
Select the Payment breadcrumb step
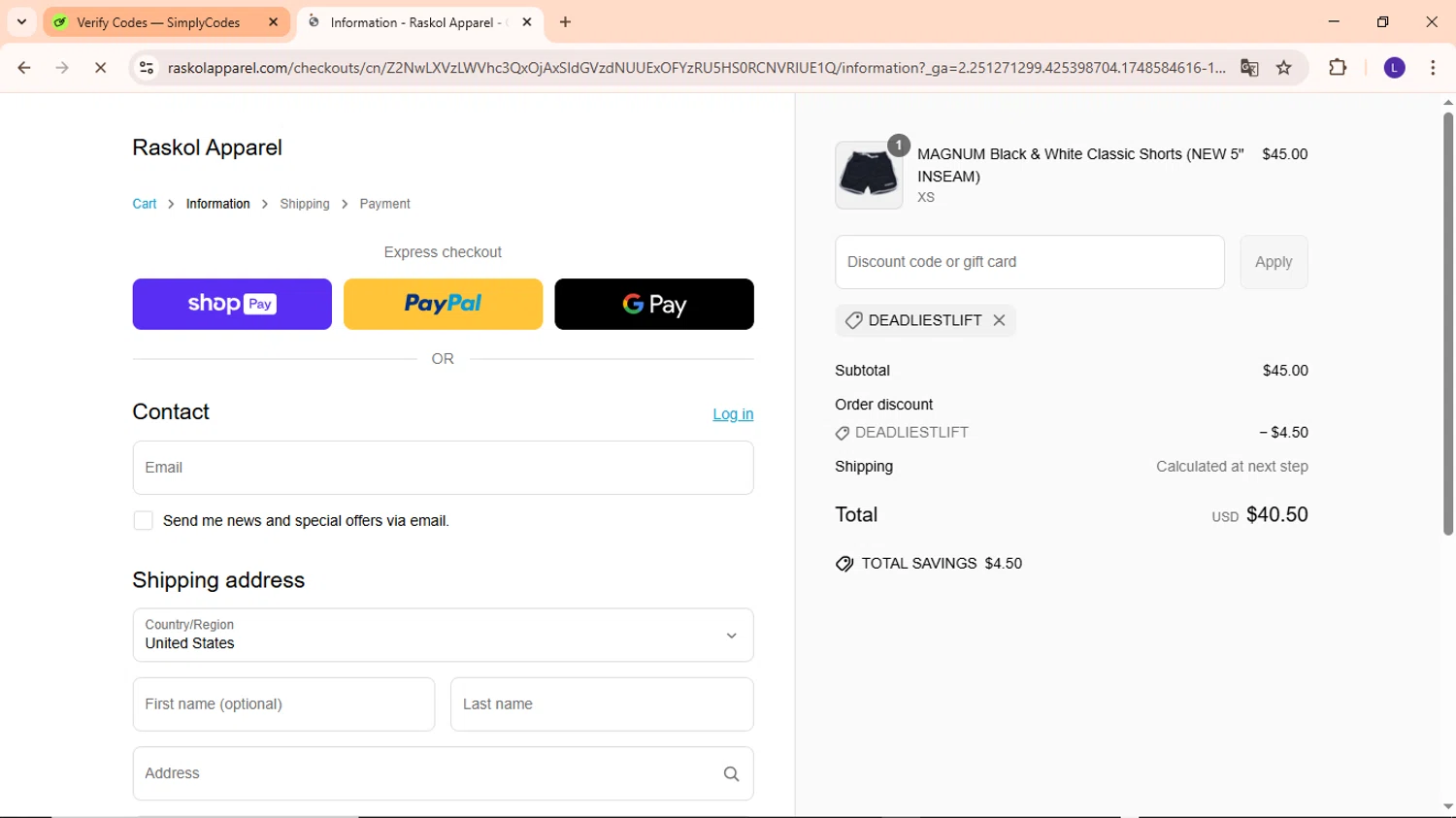point(384,204)
